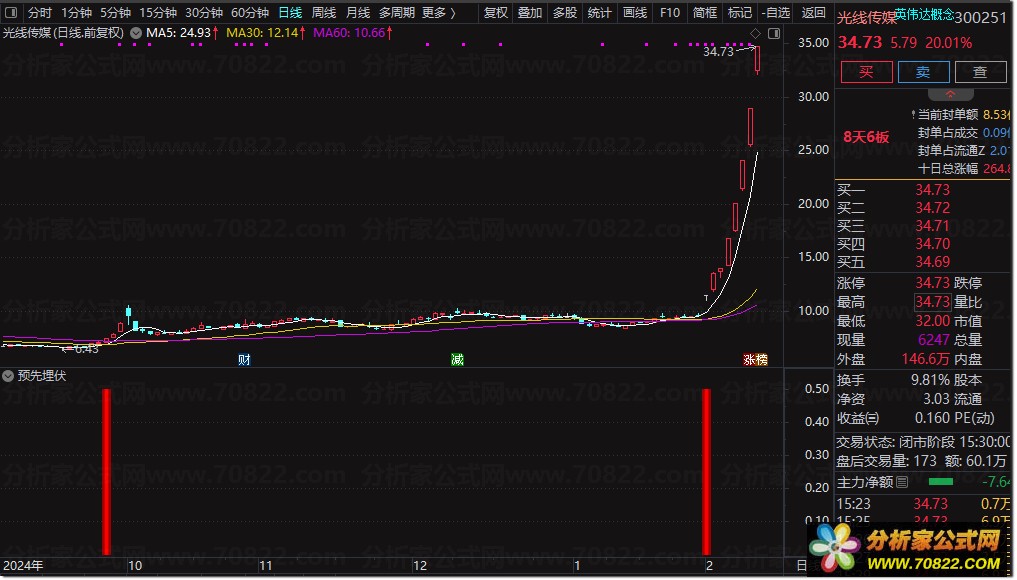1017x580 pixels.
Task: Open the 多周期 multi-period view
Action: 397,12
